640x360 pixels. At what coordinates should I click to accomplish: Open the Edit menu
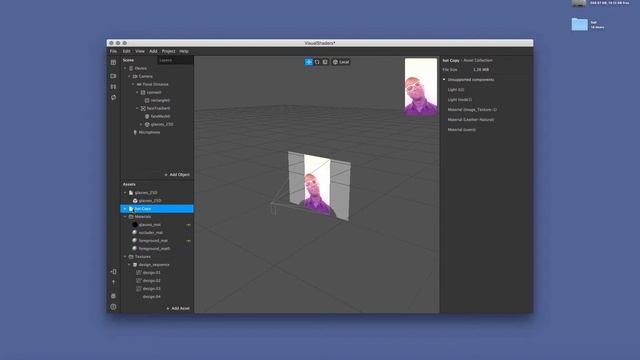pyautogui.click(x=127, y=51)
